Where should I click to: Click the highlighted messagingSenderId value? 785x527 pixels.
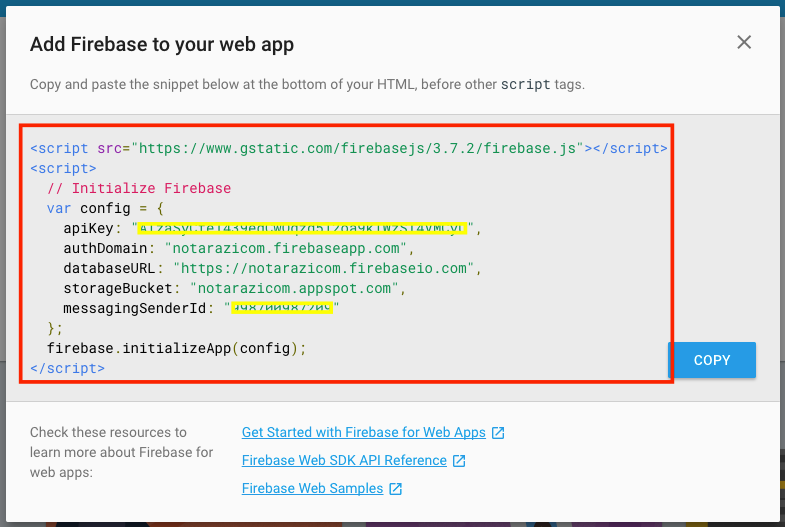[x=281, y=308]
